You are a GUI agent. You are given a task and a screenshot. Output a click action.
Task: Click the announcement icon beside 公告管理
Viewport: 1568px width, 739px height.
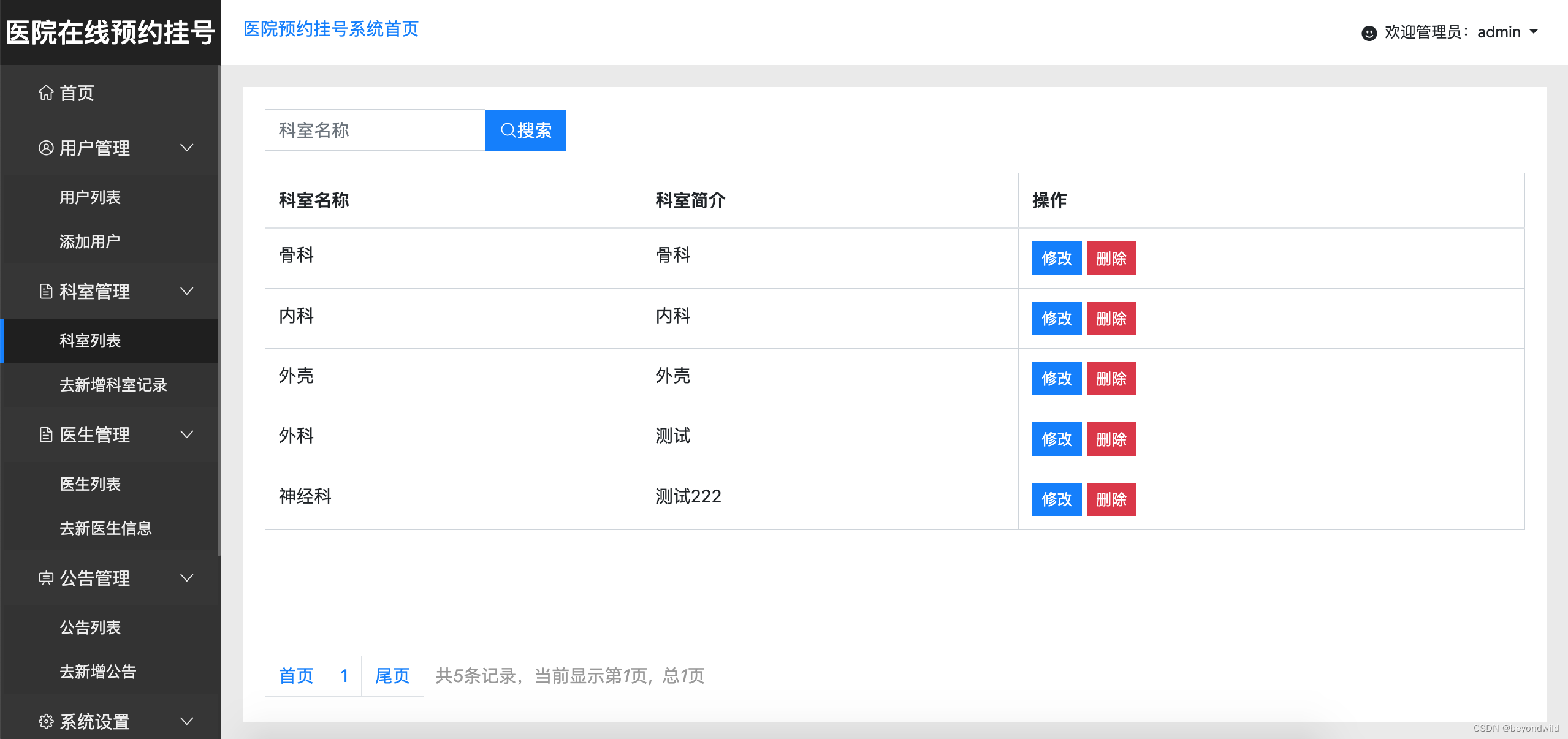click(x=46, y=578)
